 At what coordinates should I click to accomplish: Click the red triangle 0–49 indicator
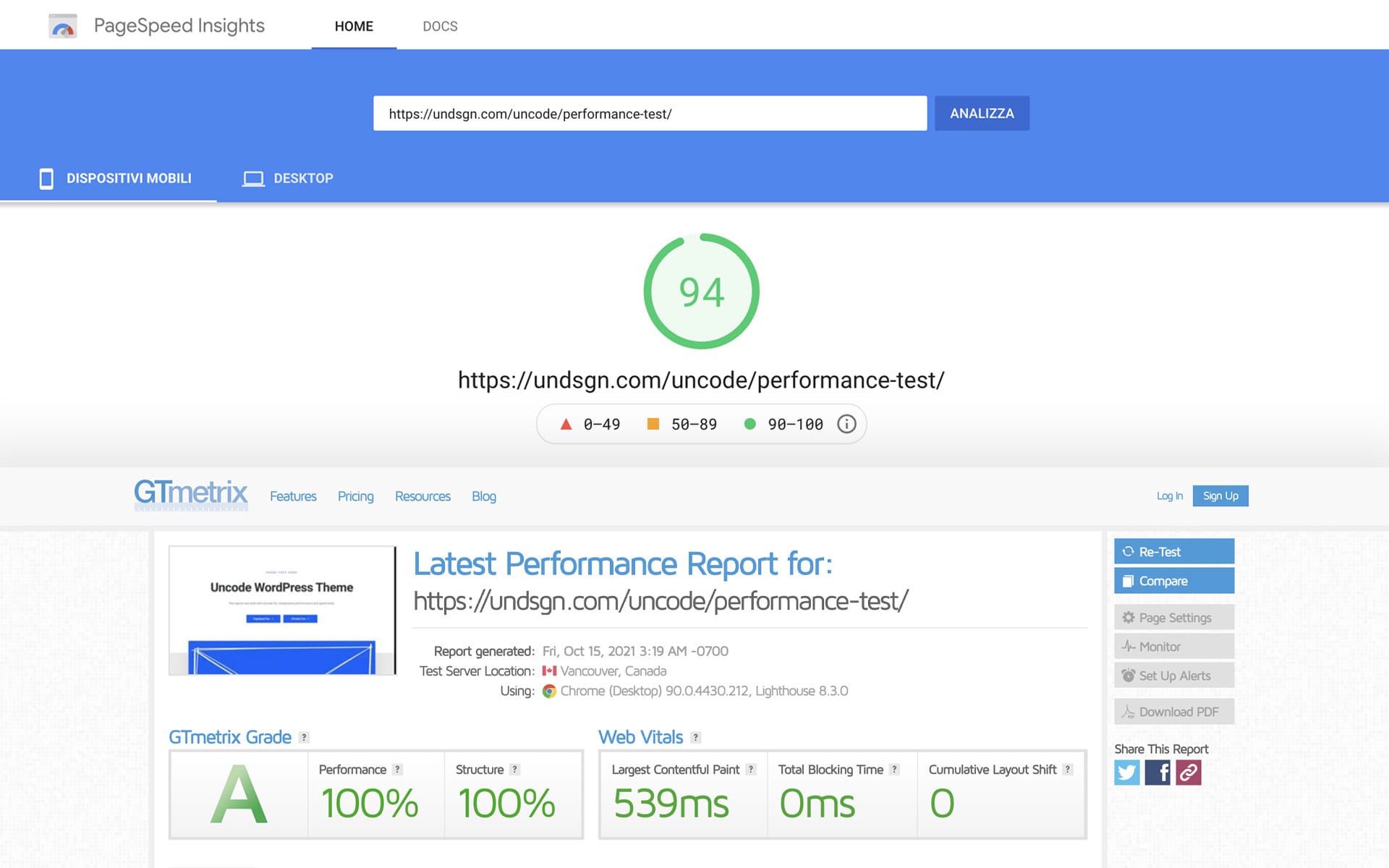tap(566, 424)
